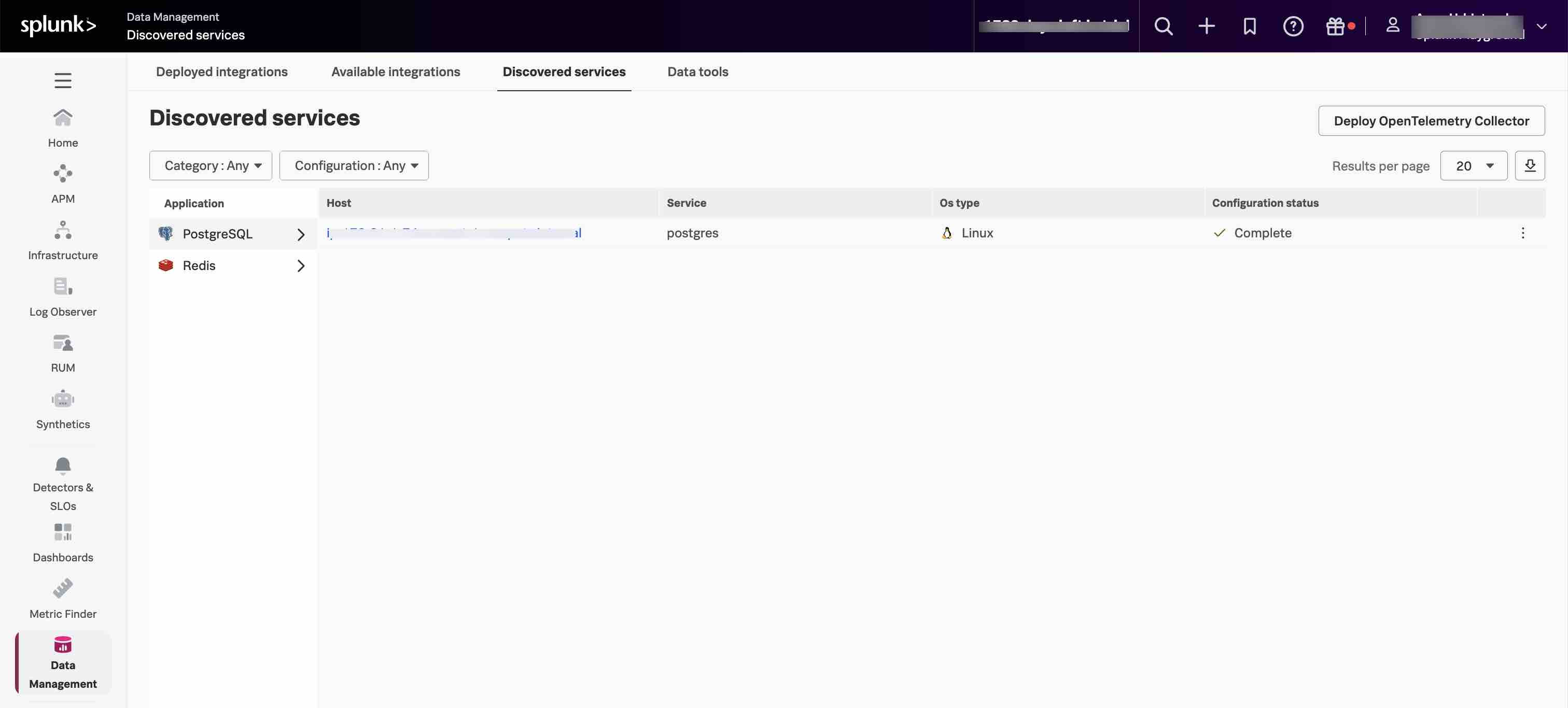The image size is (1568, 708).
Task: Open the help question-mark icon
Action: 1293,26
